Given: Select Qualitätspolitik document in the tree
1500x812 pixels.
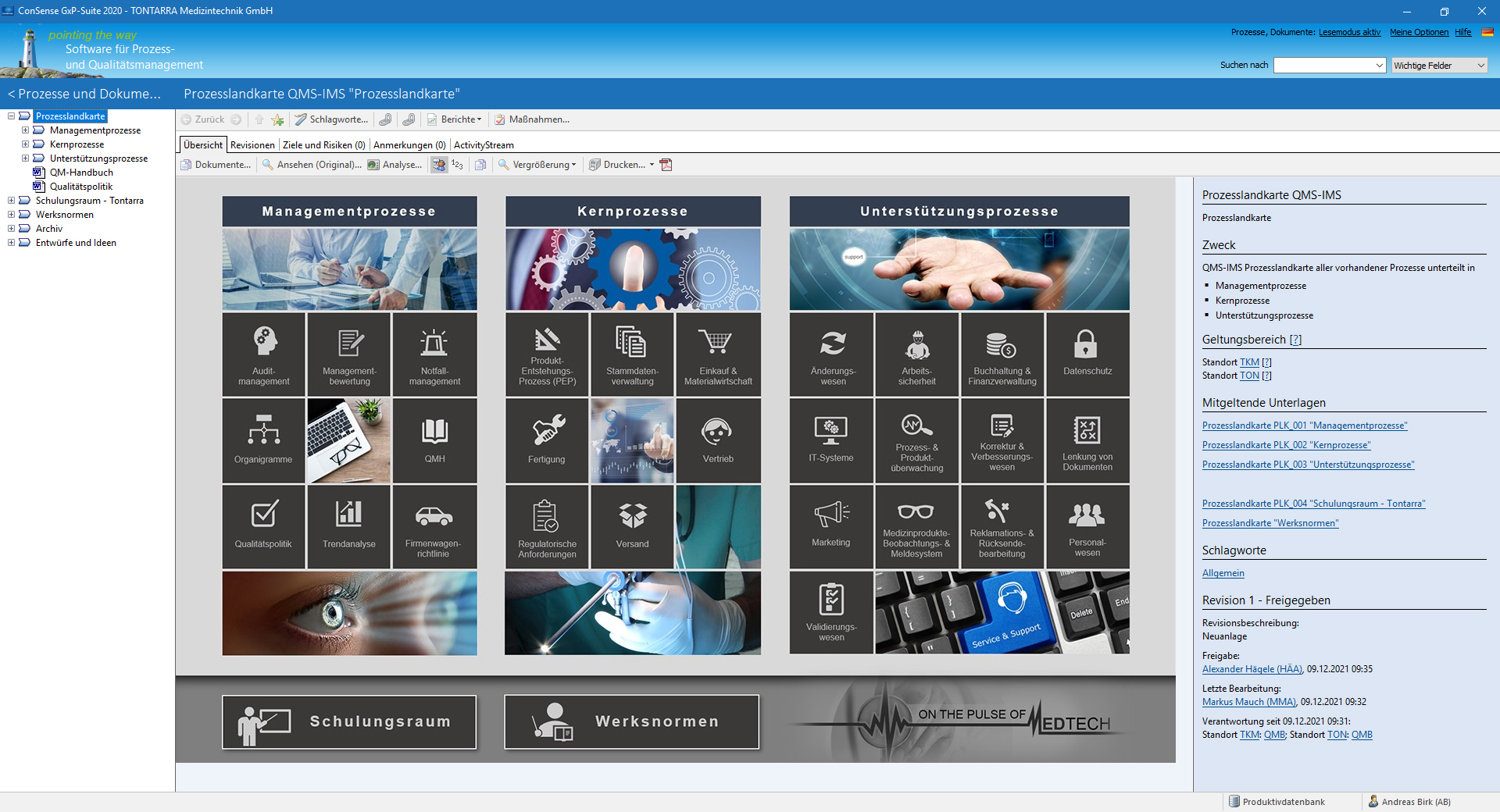Looking at the screenshot, I should click(81, 187).
